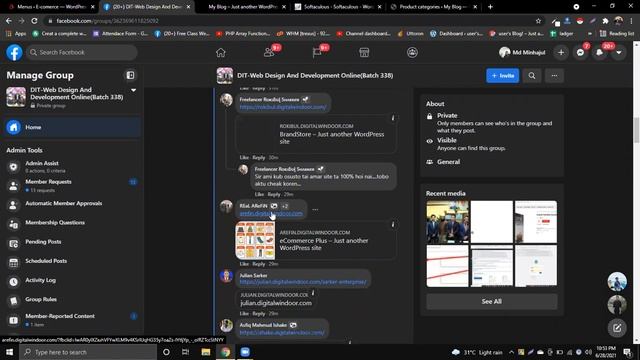Image resolution: width=640 pixels, height=360 pixels.
Task: Open the group's three-dot more options button
Action: pos(554,76)
